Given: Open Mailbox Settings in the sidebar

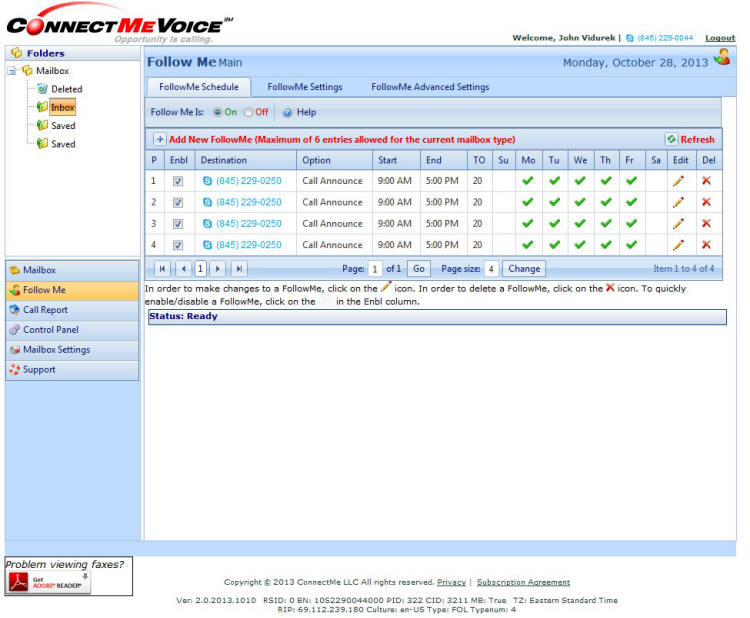Looking at the screenshot, I should click(72, 350).
